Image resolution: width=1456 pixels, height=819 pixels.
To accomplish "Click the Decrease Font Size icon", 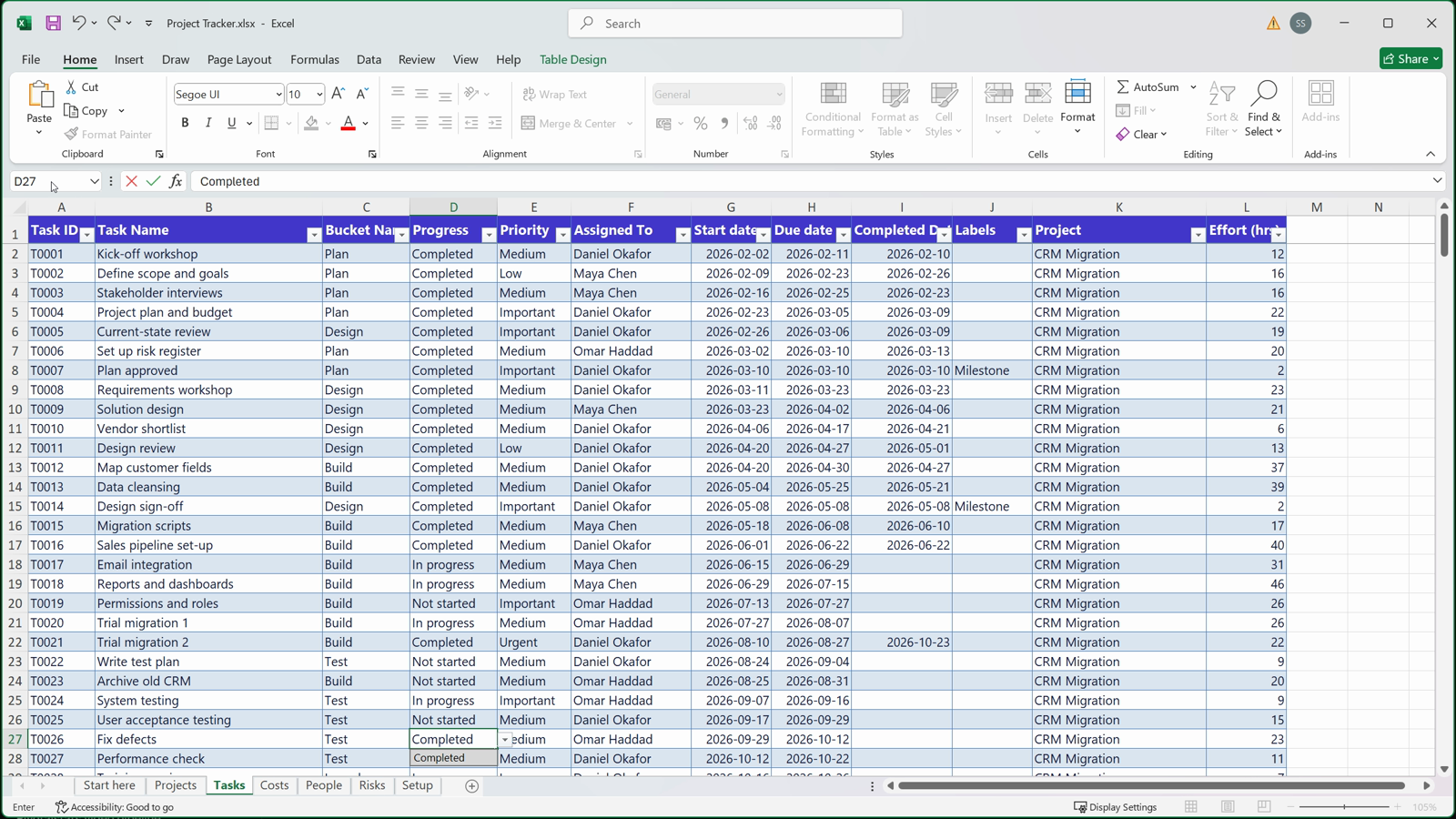I will tap(362, 94).
